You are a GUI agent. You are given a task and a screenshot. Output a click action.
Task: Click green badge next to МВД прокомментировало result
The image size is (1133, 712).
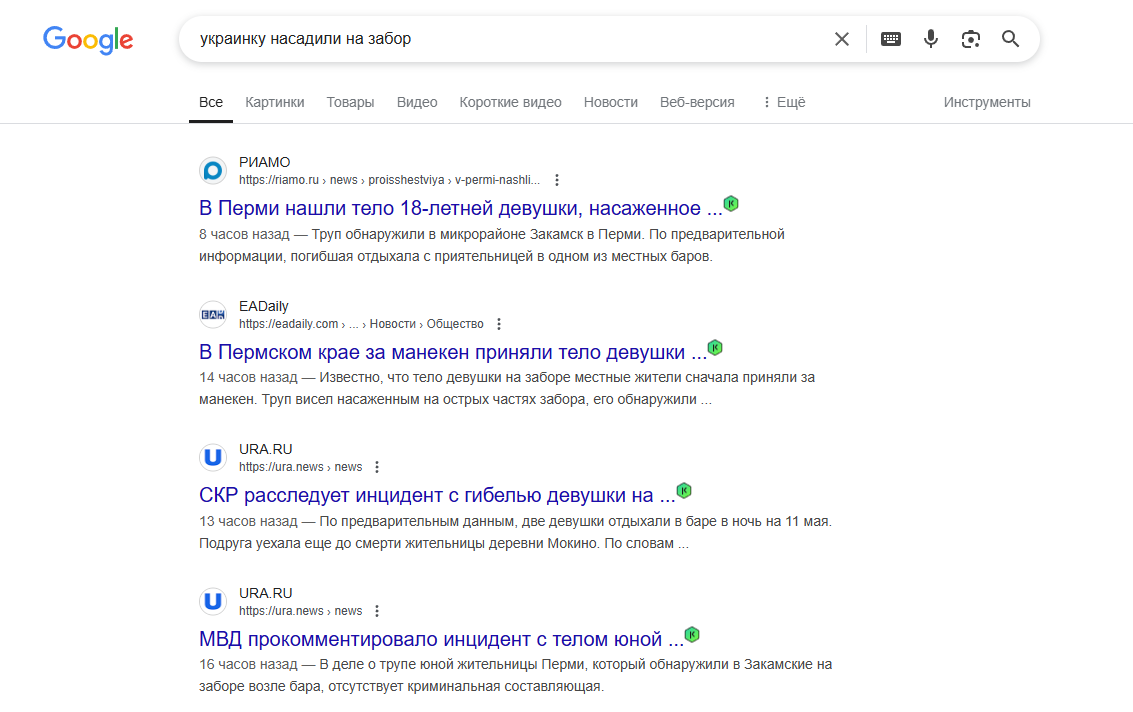coord(692,635)
